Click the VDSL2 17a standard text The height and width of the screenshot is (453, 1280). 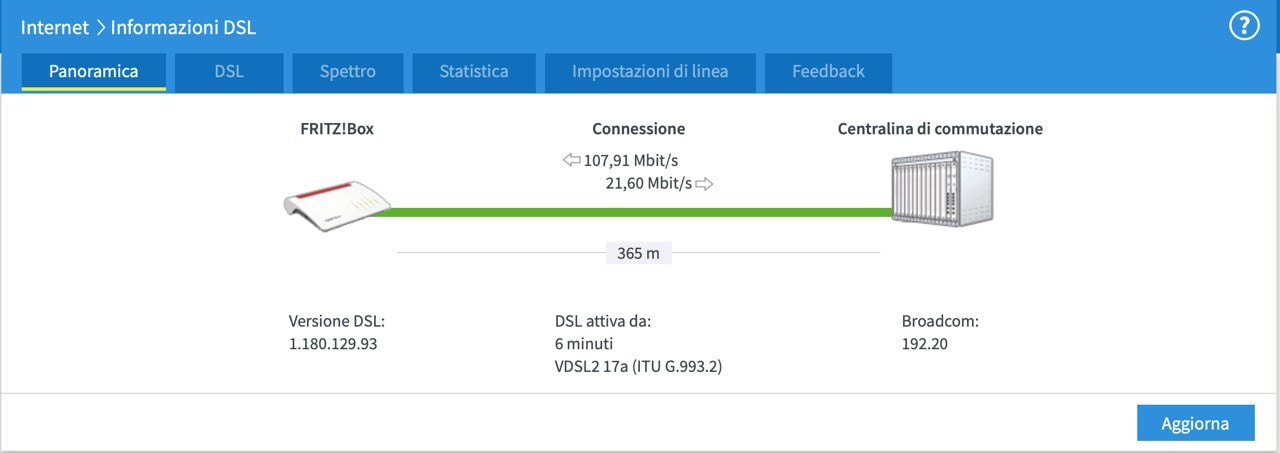638,367
